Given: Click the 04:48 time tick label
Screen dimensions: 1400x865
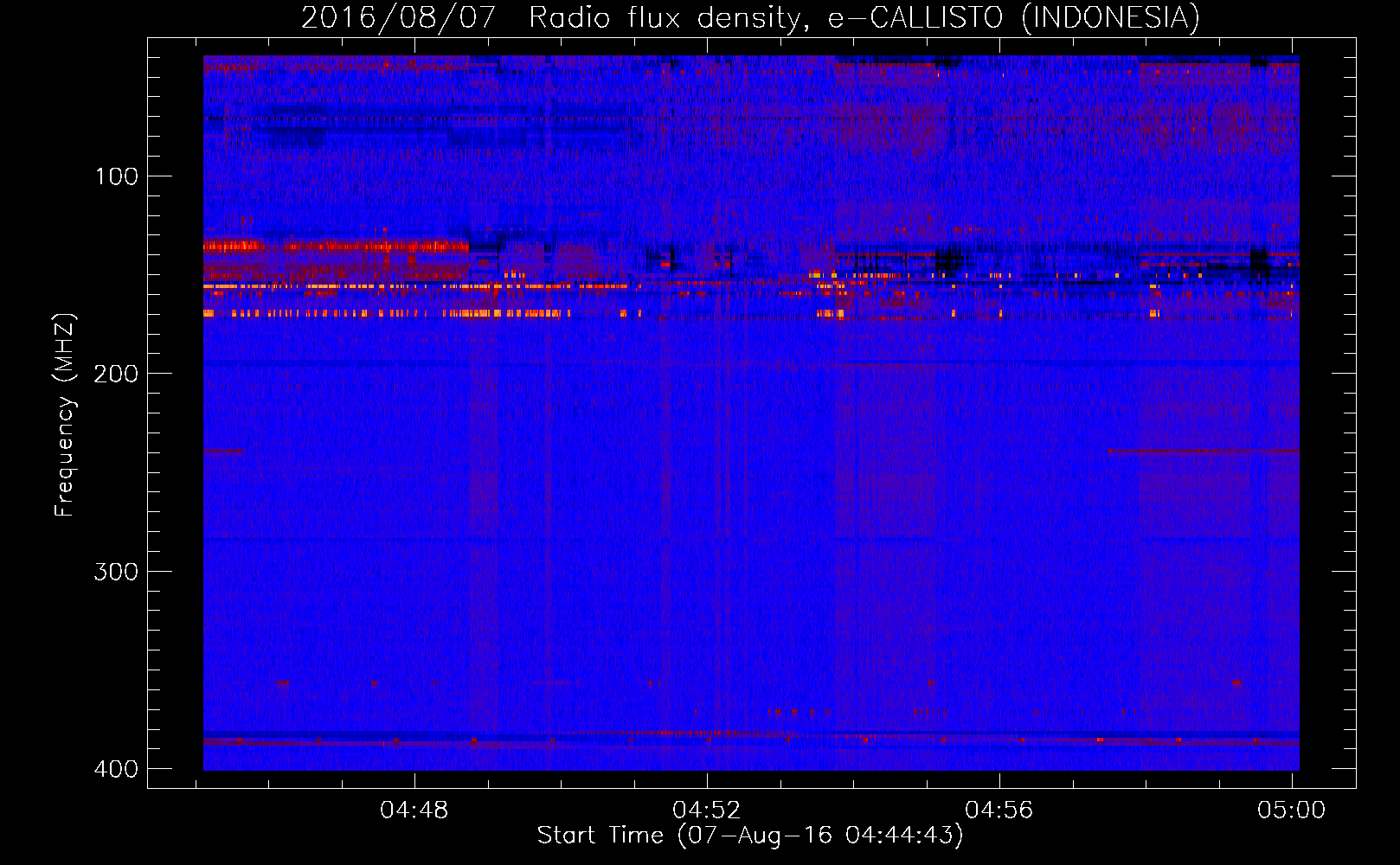Looking at the screenshot, I should pos(414,811).
